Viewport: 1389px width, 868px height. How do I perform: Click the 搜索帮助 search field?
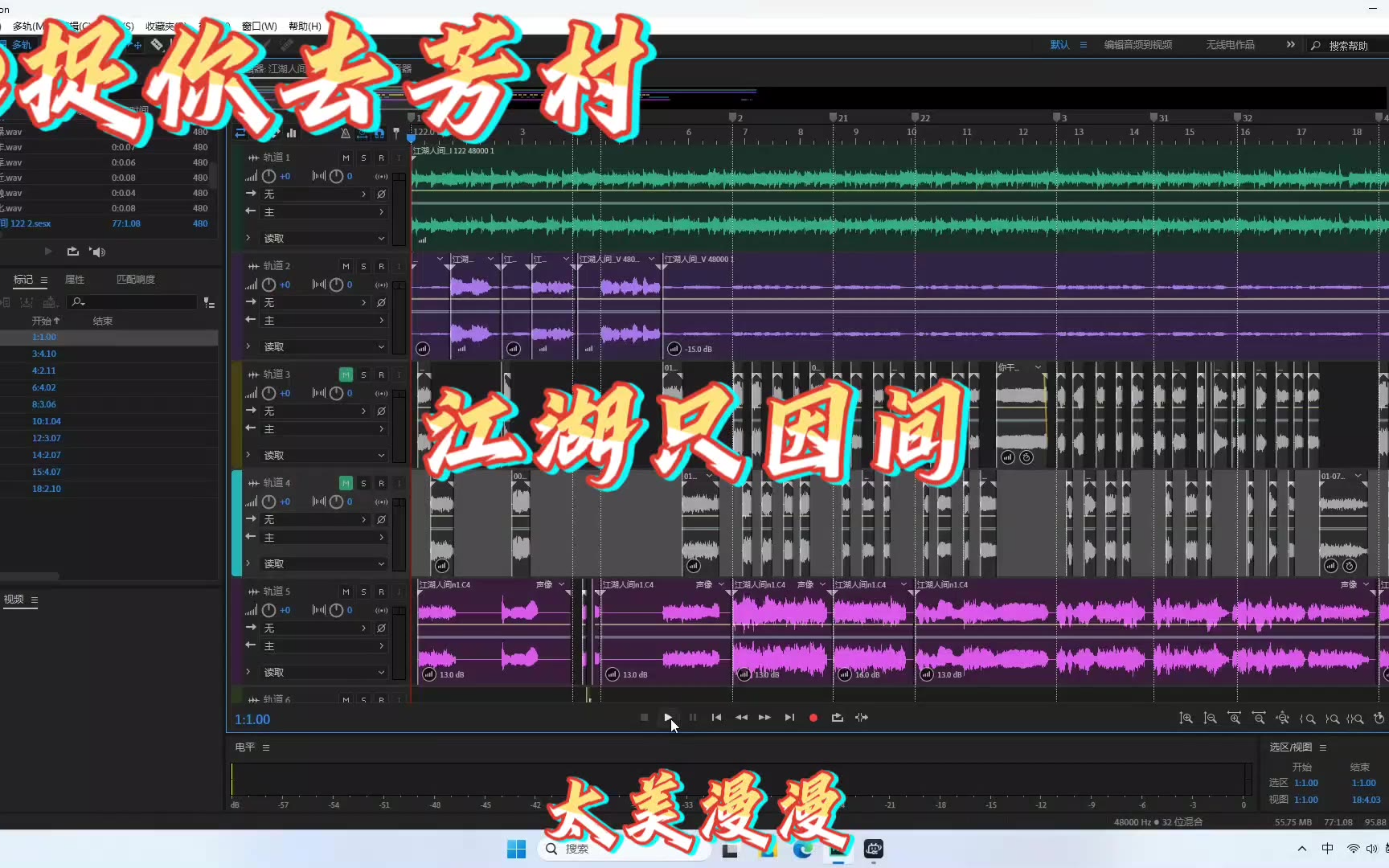click(1348, 46)
